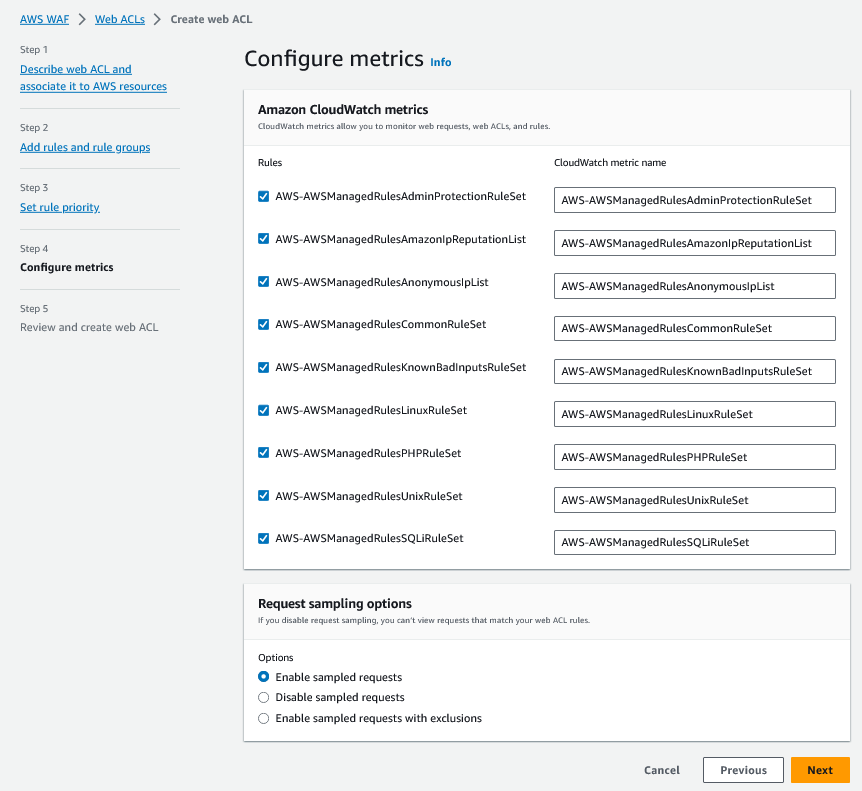Image resolution: width=862 pixels, height=791 pixels.
Task: Select Enable sampled requests option
Action: click(x=264, y=677)
